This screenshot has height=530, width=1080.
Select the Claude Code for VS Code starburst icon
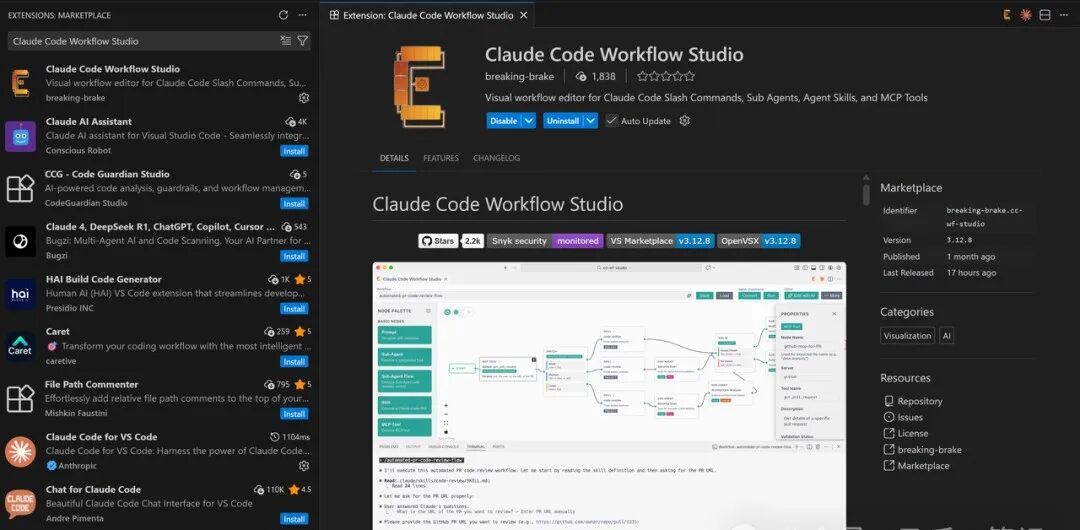point(21,452)
